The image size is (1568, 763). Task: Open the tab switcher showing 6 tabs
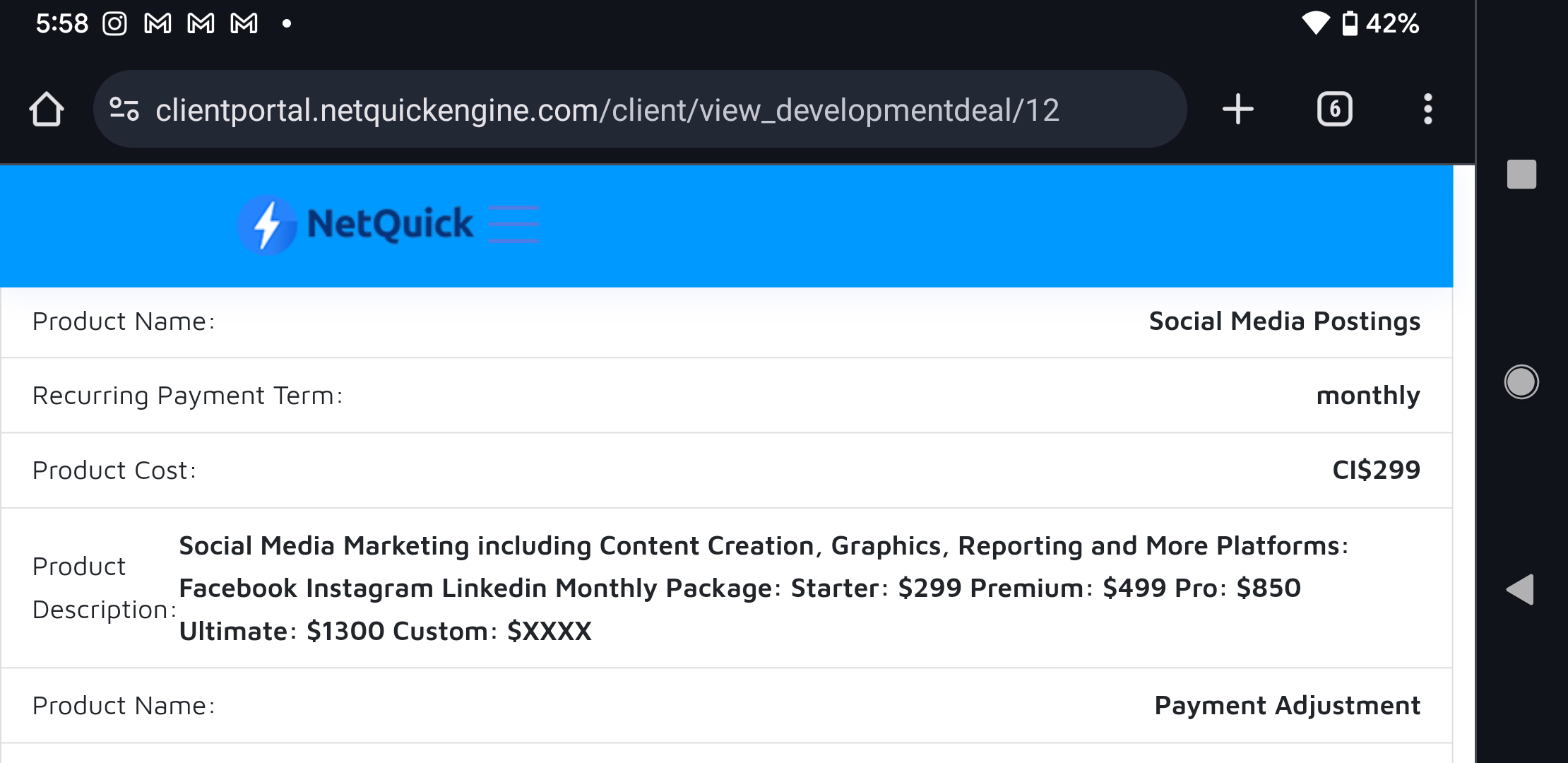coord(1334,110)
